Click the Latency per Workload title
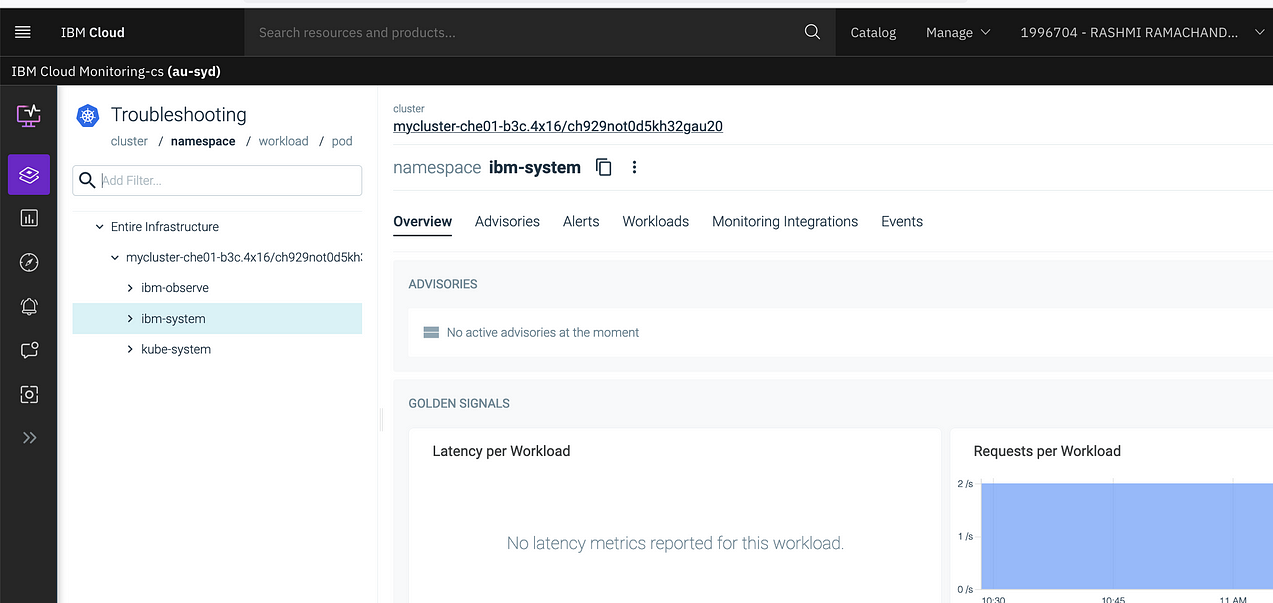The height and width of the screenshot is (603, 1273). tap(501, 452)
